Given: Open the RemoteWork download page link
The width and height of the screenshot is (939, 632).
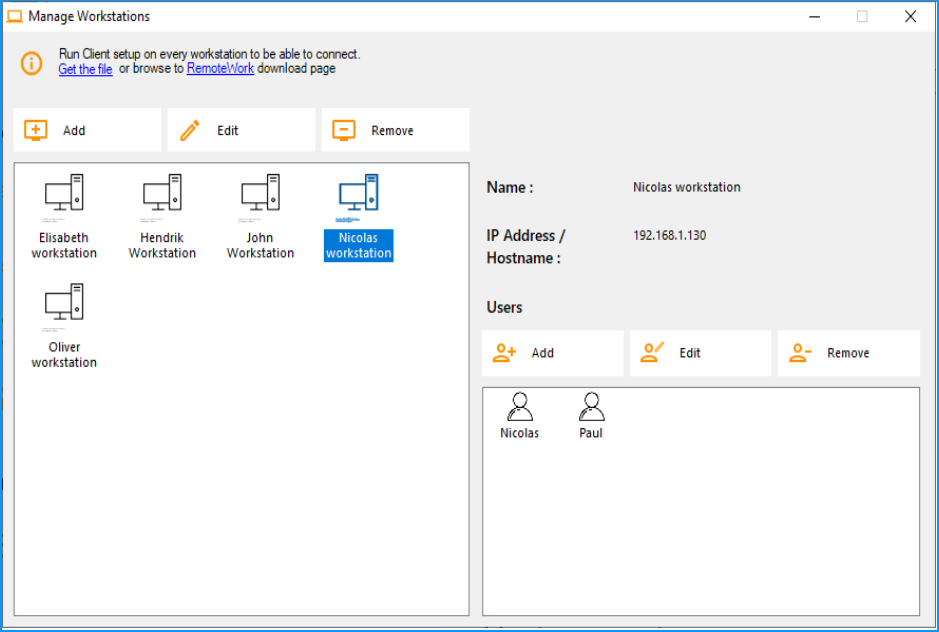Looking at the screenshot, I should pyautogui.click(x=220, y=68).
